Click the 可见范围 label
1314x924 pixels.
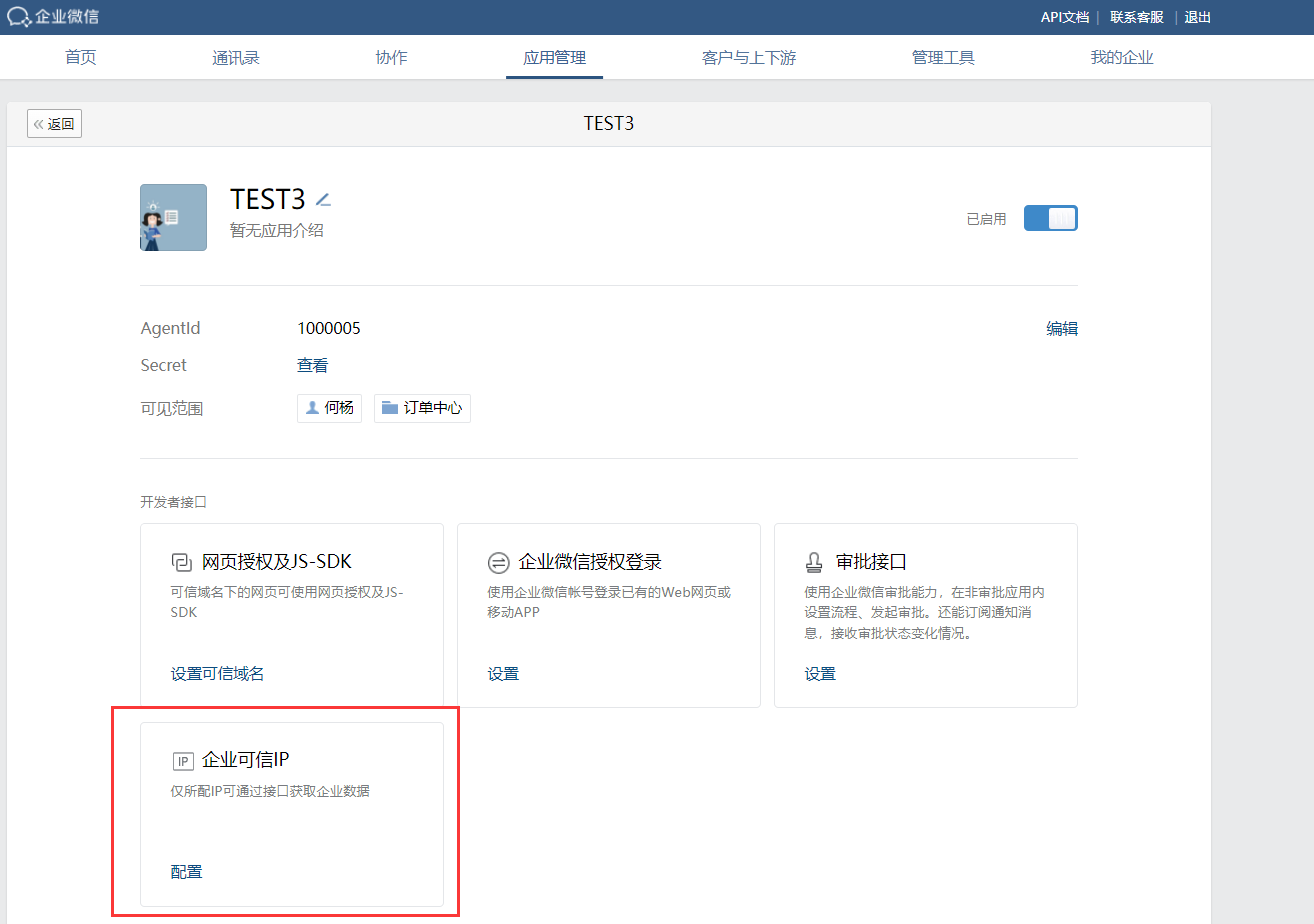tap(172, 408)
